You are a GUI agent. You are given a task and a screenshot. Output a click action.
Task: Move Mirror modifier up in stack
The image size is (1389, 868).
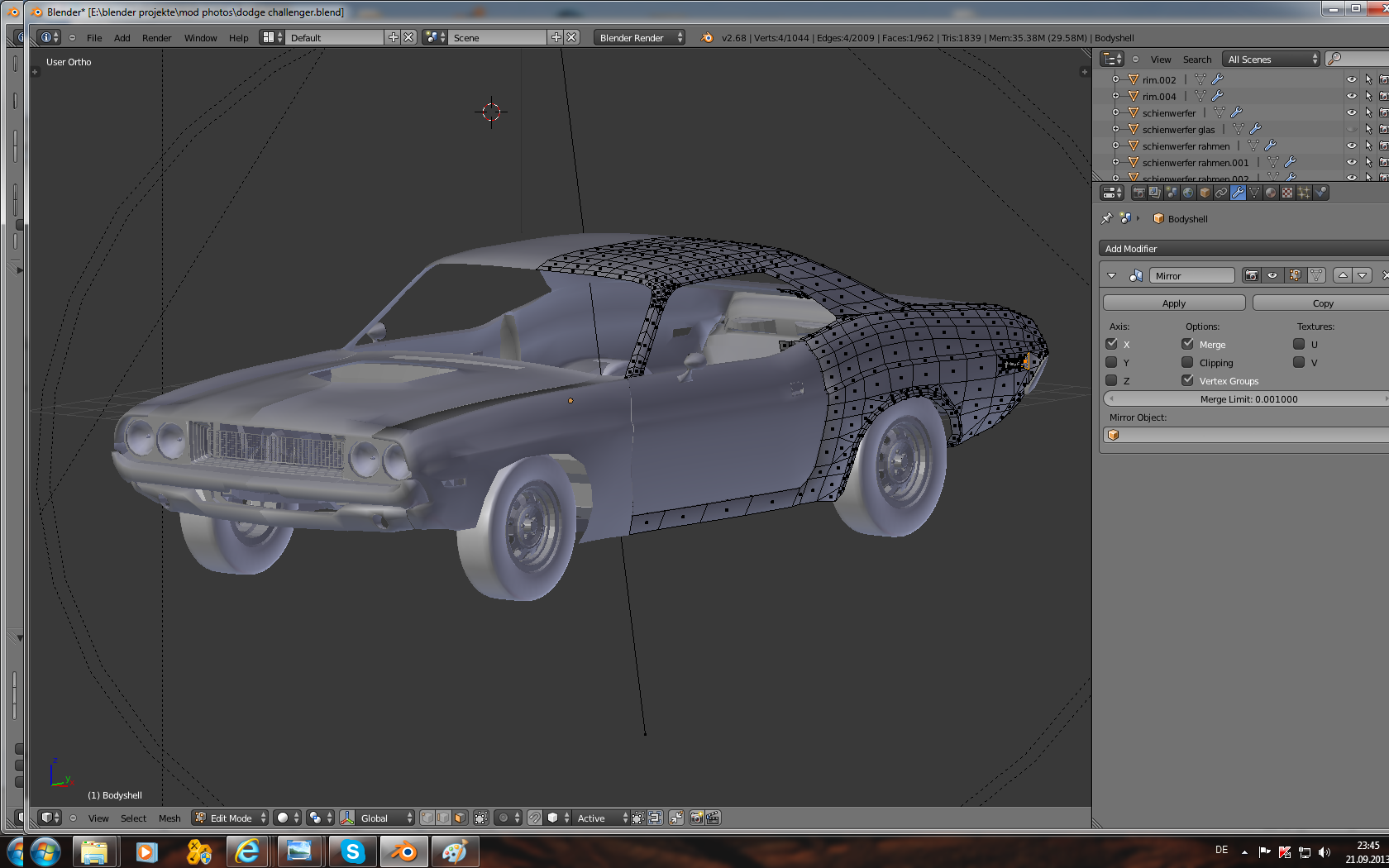point(1343,275)
